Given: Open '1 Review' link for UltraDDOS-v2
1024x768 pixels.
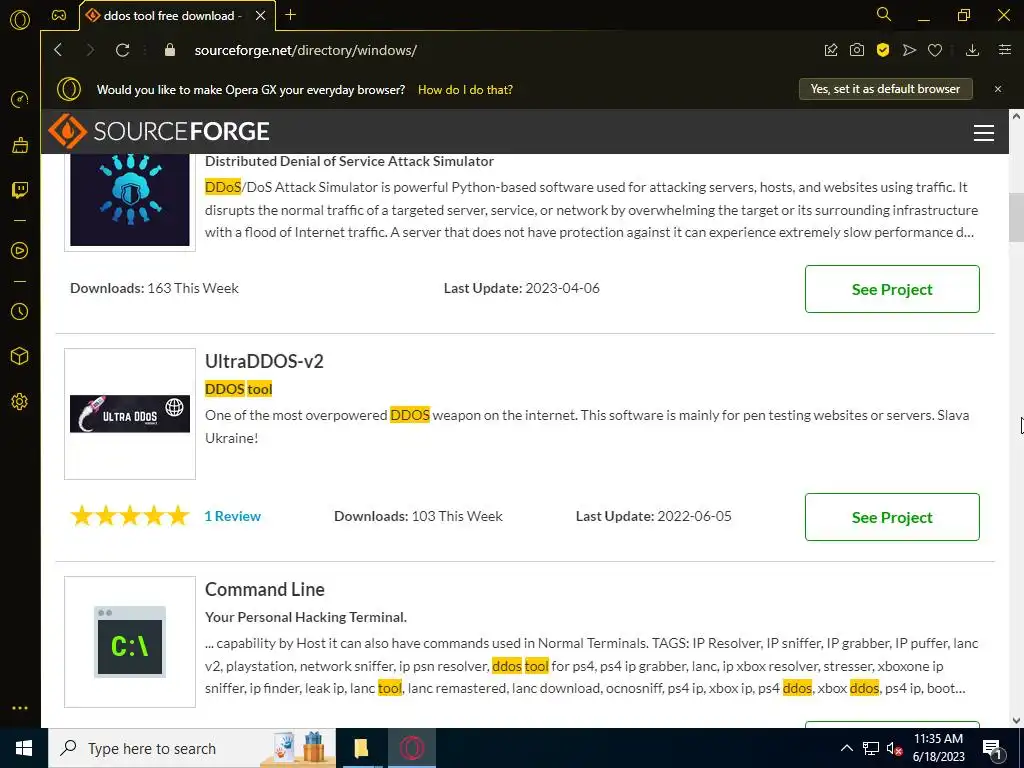Looking at the screenshot, I should [x=232, y=516].
